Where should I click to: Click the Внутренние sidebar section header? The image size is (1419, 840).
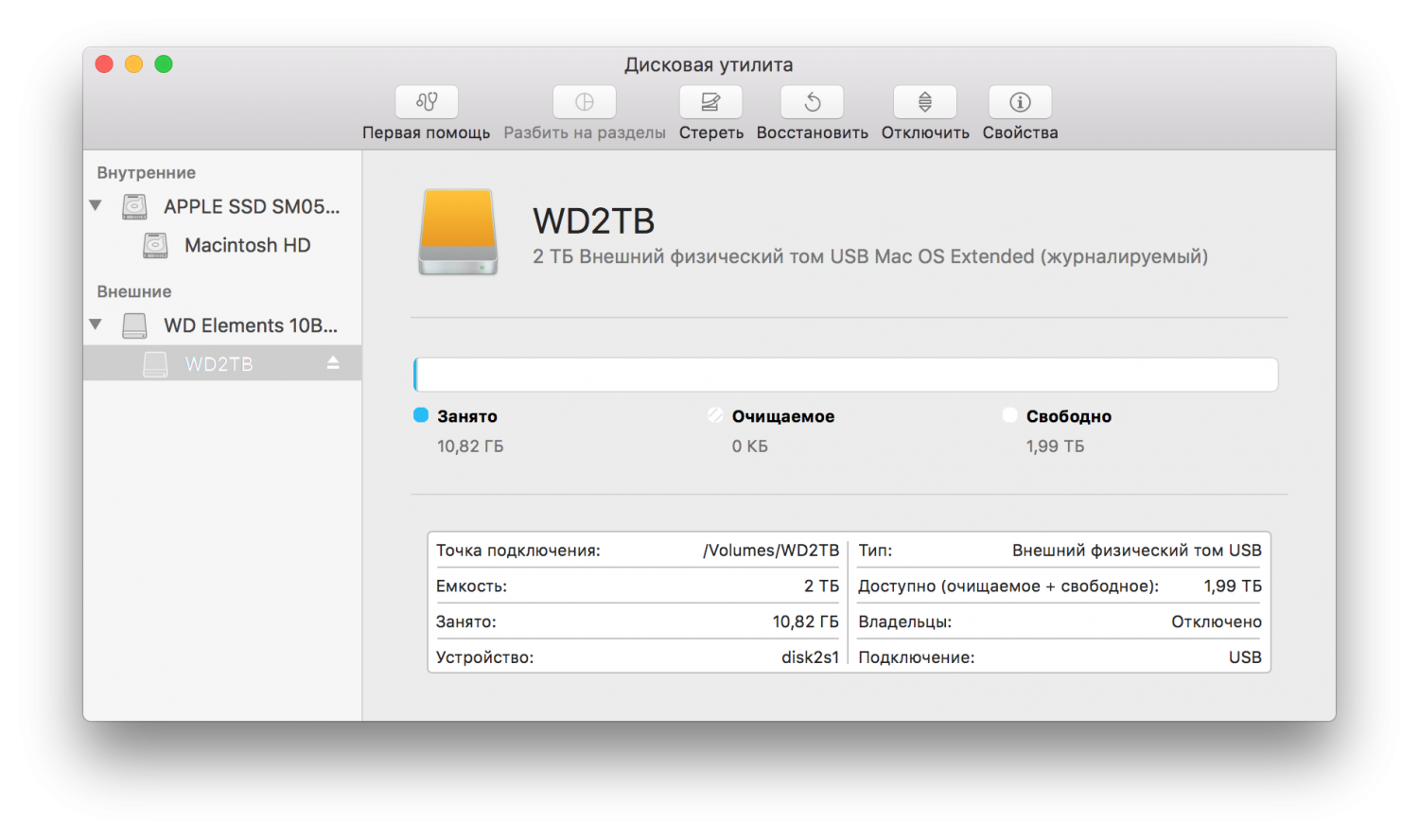[147, 173]
